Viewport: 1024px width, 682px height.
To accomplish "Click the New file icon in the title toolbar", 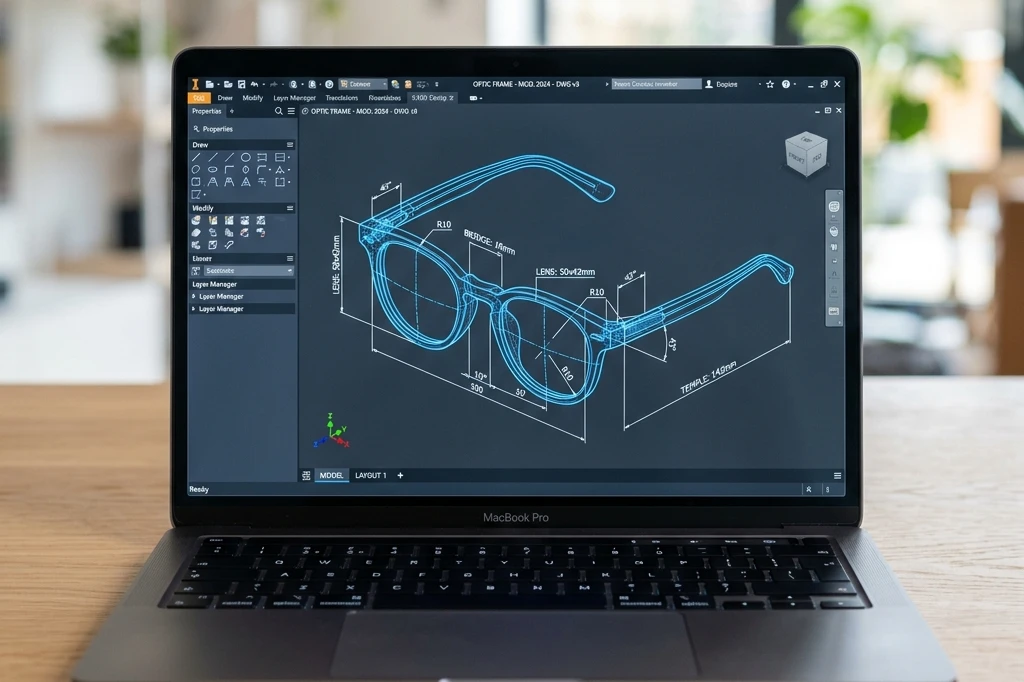I will click(210, 84).
